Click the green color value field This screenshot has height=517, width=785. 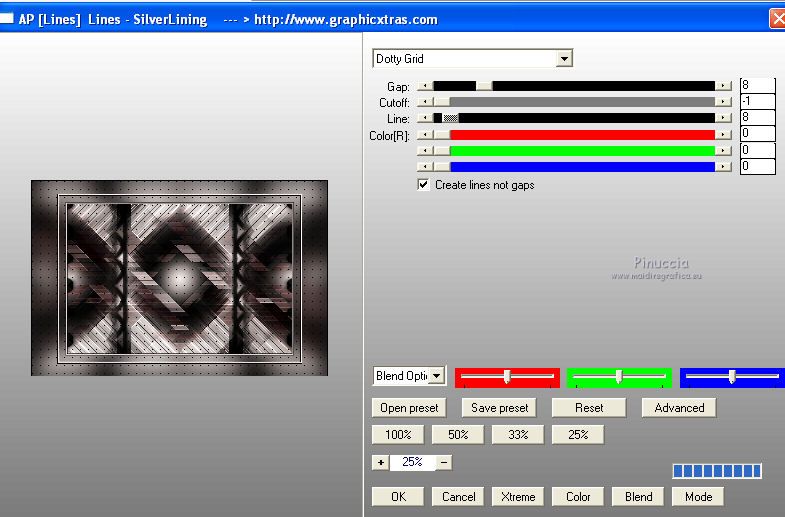757,150
